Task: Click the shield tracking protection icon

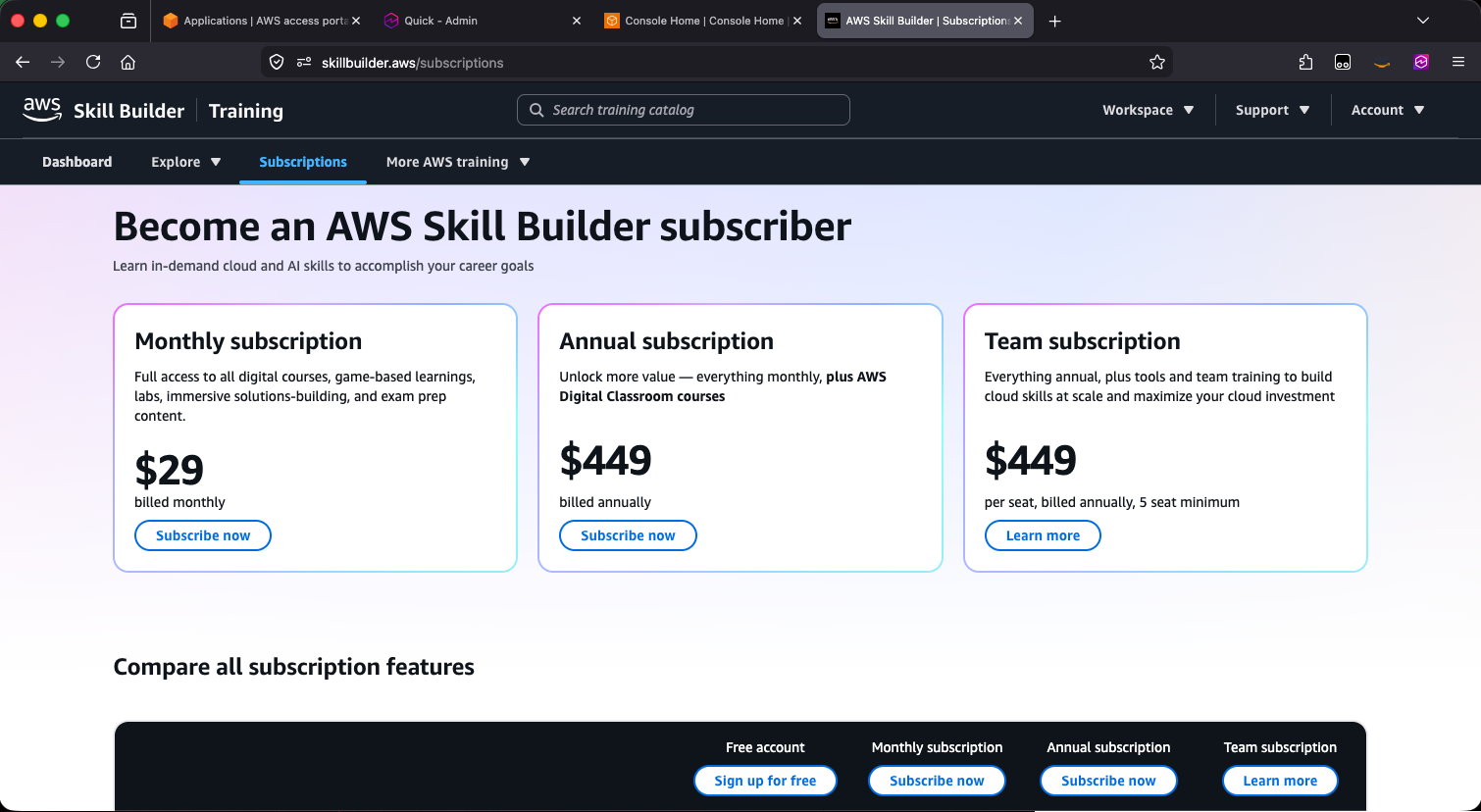Action: (277, 62)
